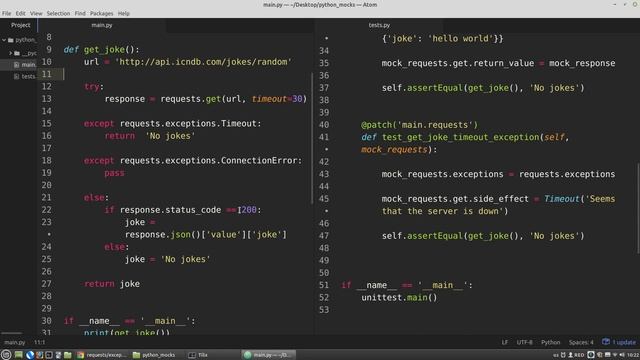The height and width of the screenshot is (360, 640).
Task: Collapse the python_mocks root folder chevron
Action: (4, 40)
